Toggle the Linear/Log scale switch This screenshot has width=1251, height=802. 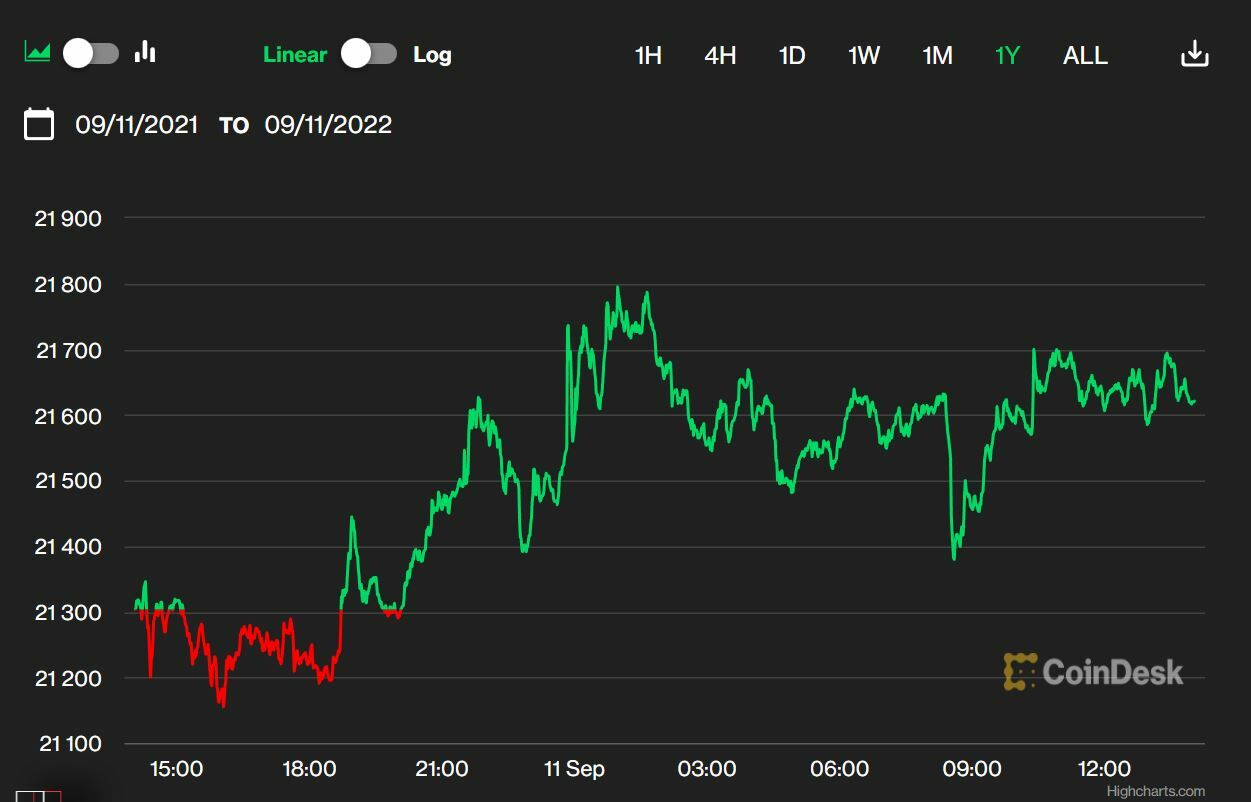(369, 54)
